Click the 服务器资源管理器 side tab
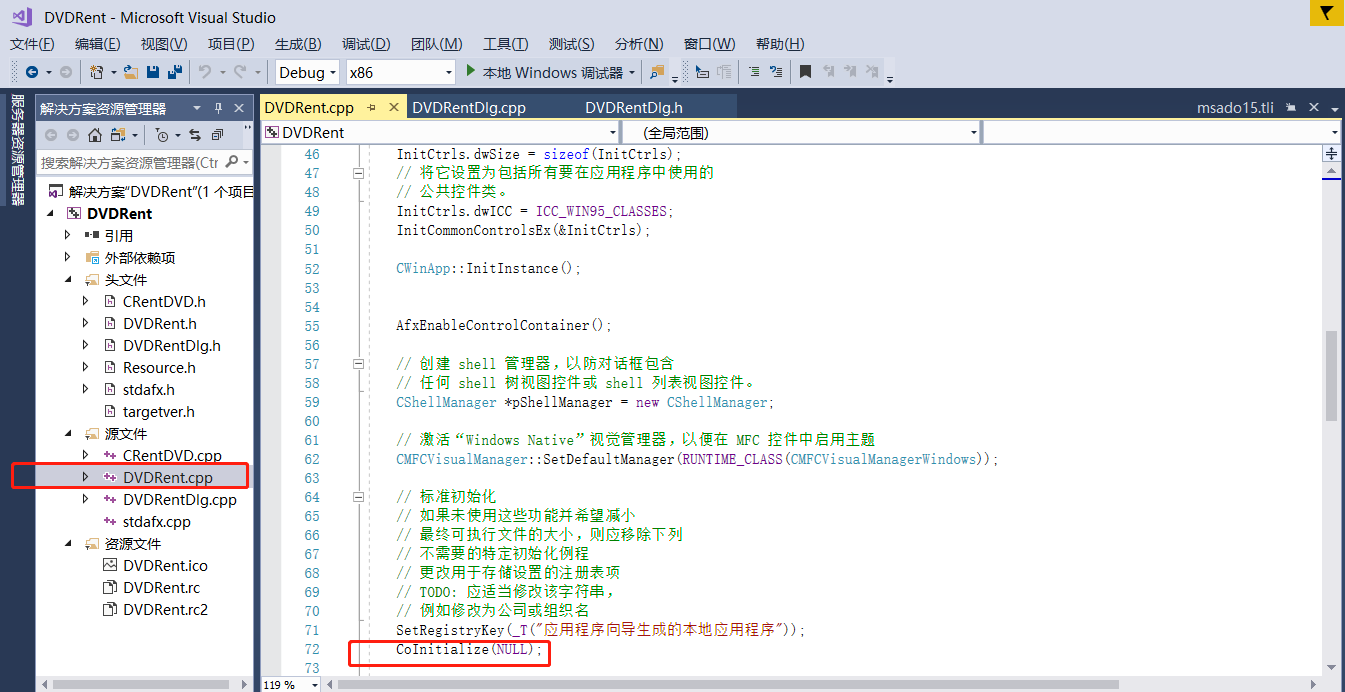The width and height of the screenshot is (1345, 692). click(x=17, y=149)
